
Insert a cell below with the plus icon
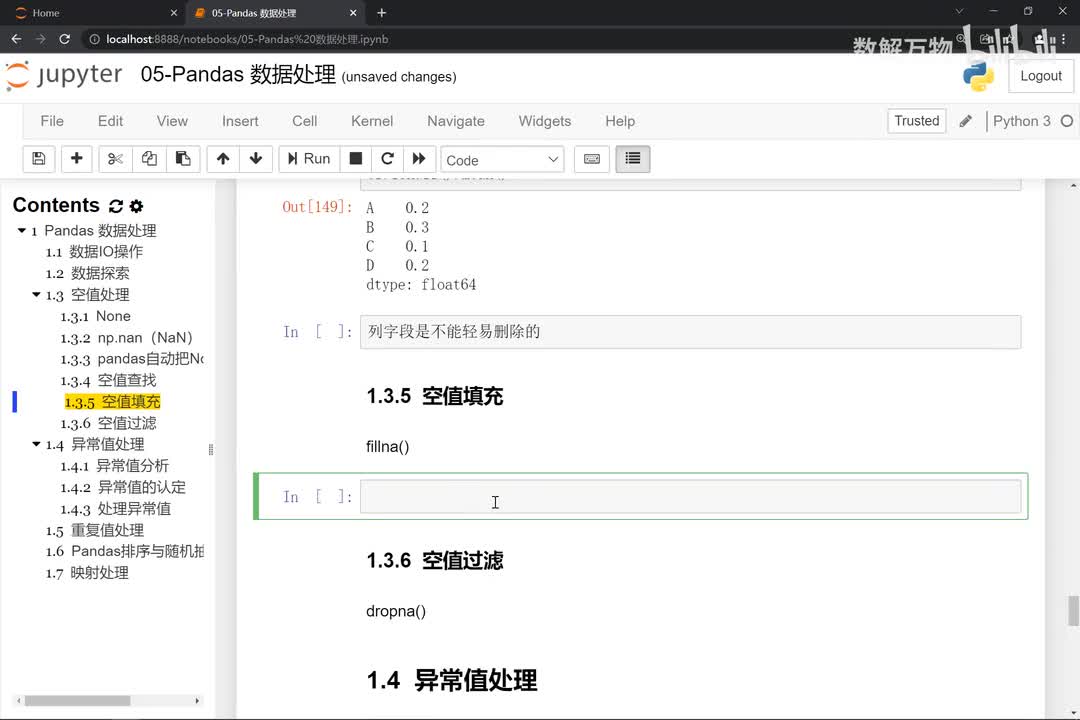tap(76, 159)
